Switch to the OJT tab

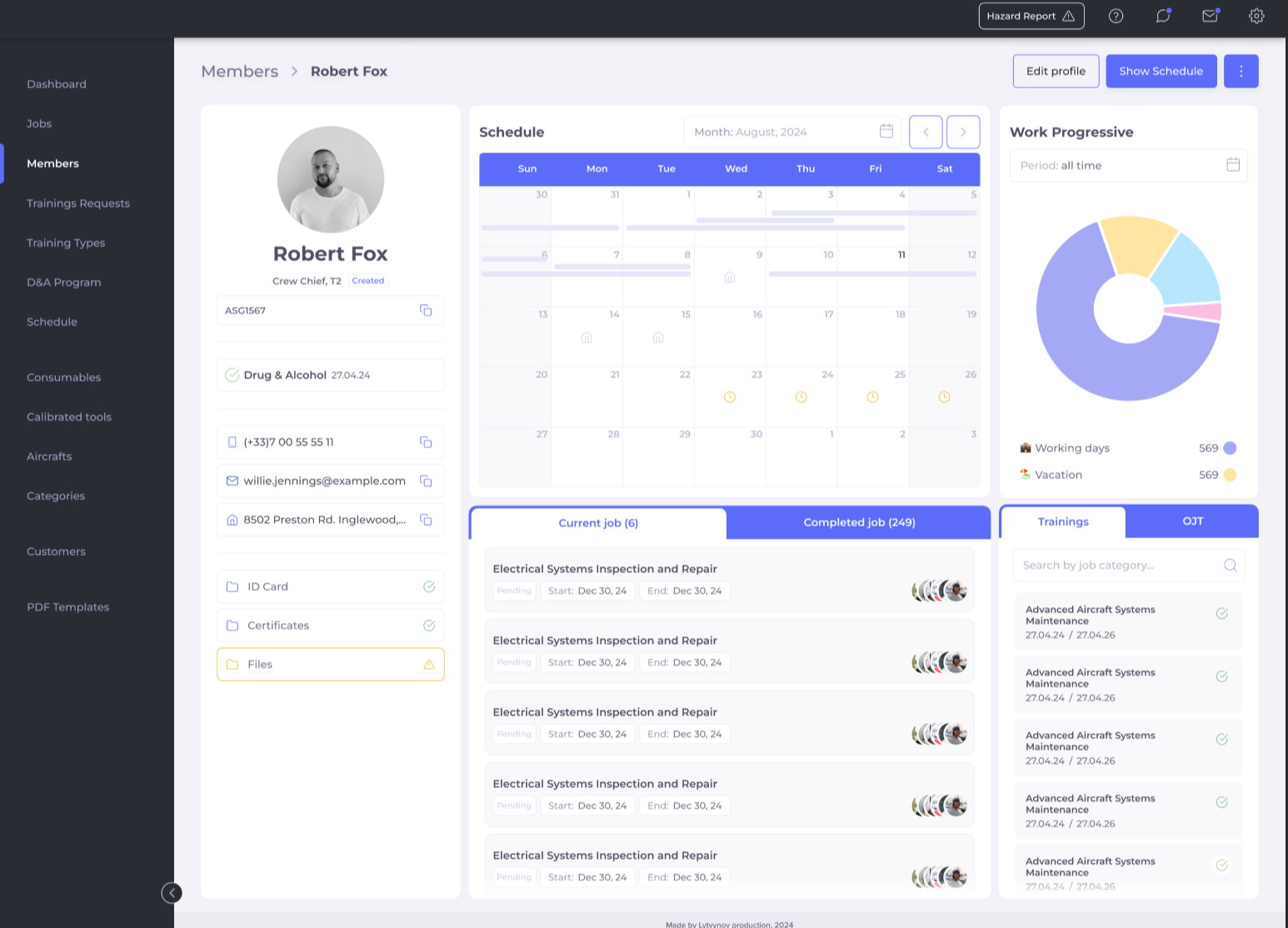point(1192,521)
